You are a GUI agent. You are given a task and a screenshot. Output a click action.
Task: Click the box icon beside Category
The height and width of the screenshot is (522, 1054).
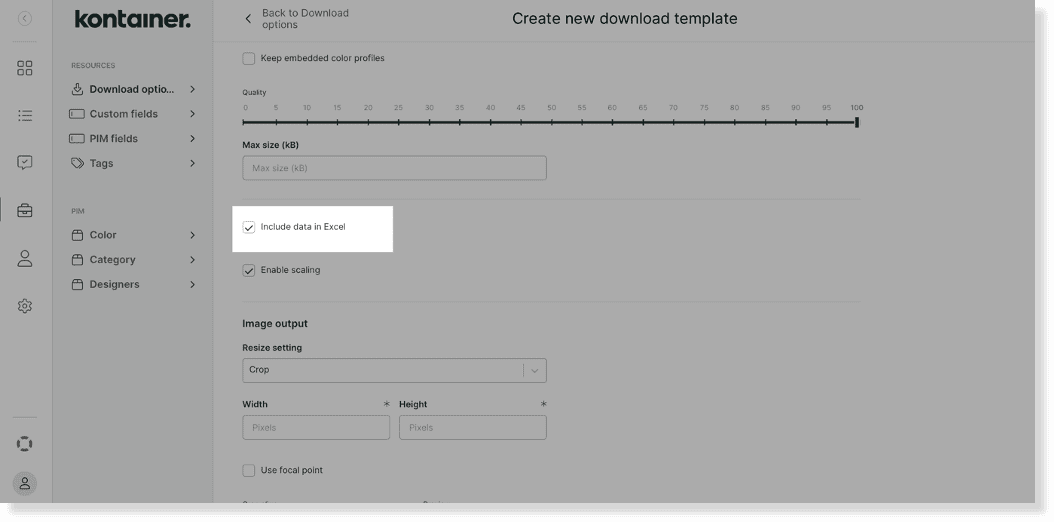pos(77,259)
